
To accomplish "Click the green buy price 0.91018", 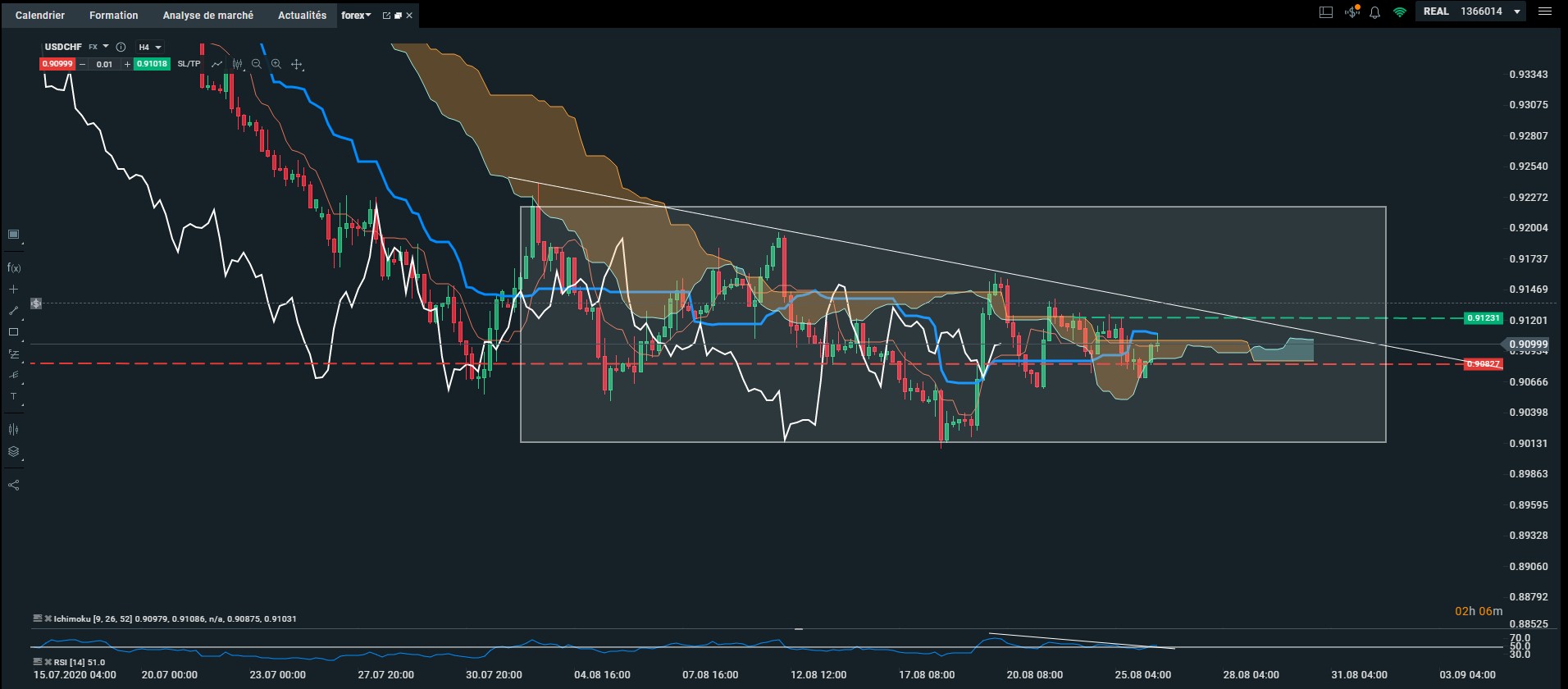I will 152,64.
